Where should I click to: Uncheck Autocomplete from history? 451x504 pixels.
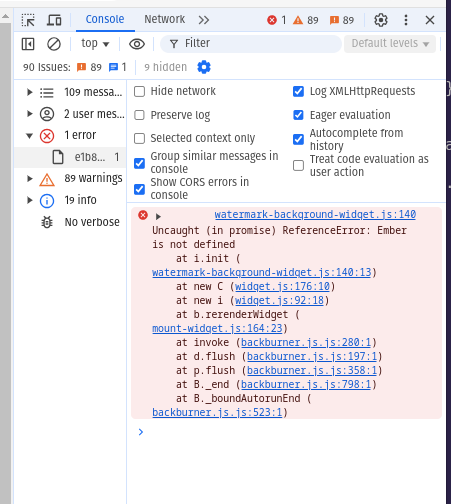pos(298,139)
